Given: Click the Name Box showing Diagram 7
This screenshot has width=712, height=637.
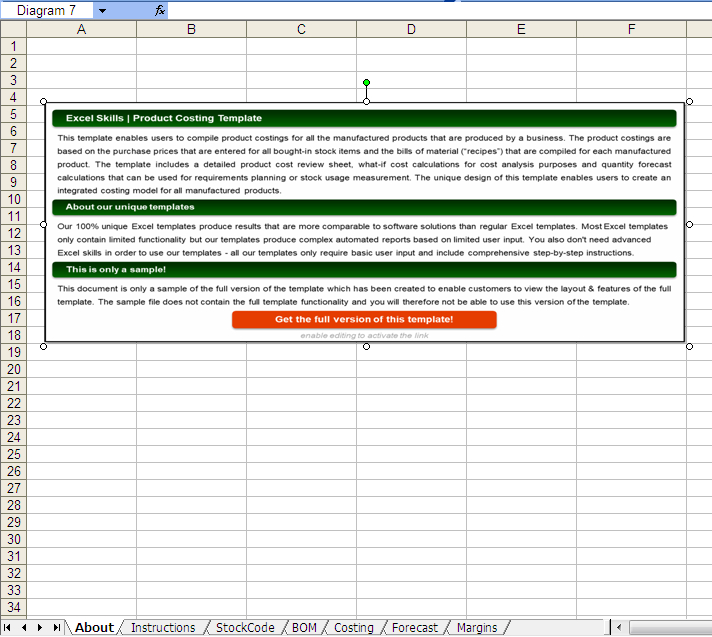Looking at the screenshot, I should pyautogui.click(x=47, y=10).
